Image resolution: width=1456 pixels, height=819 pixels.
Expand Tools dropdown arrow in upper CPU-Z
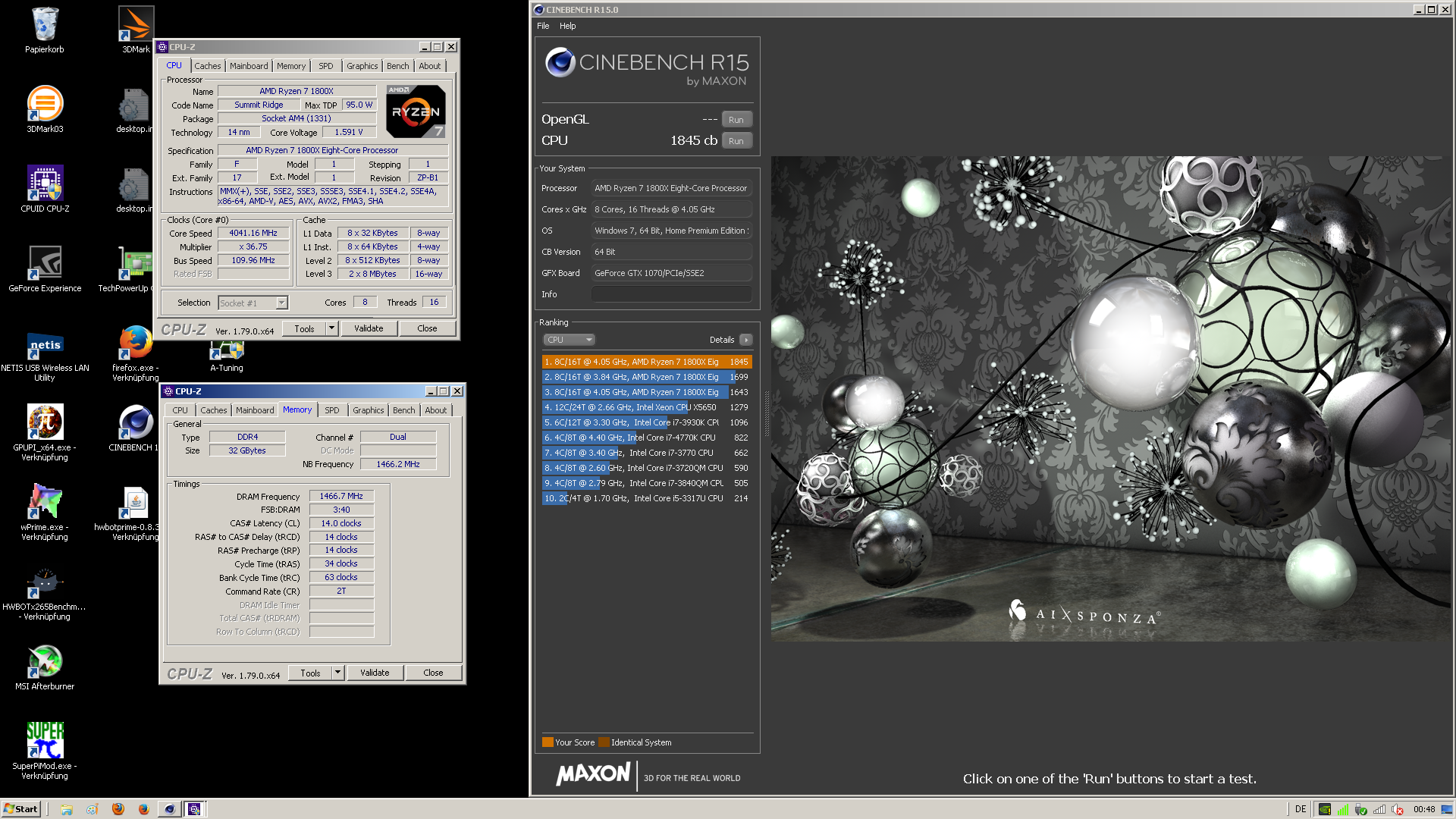(331, 328)
